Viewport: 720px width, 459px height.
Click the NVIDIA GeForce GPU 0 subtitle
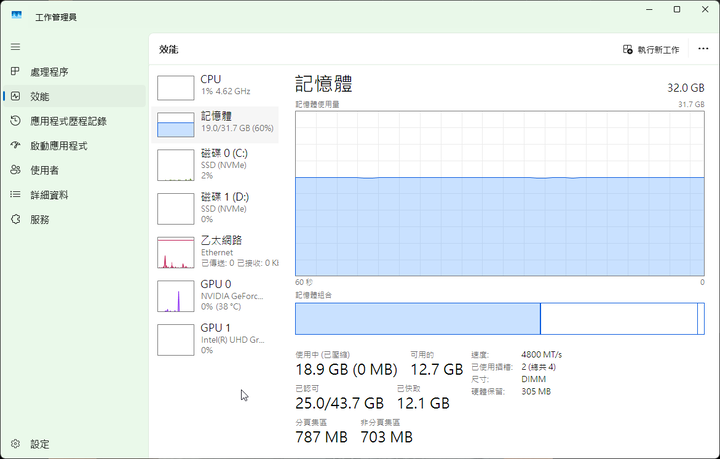pos(232,296)
